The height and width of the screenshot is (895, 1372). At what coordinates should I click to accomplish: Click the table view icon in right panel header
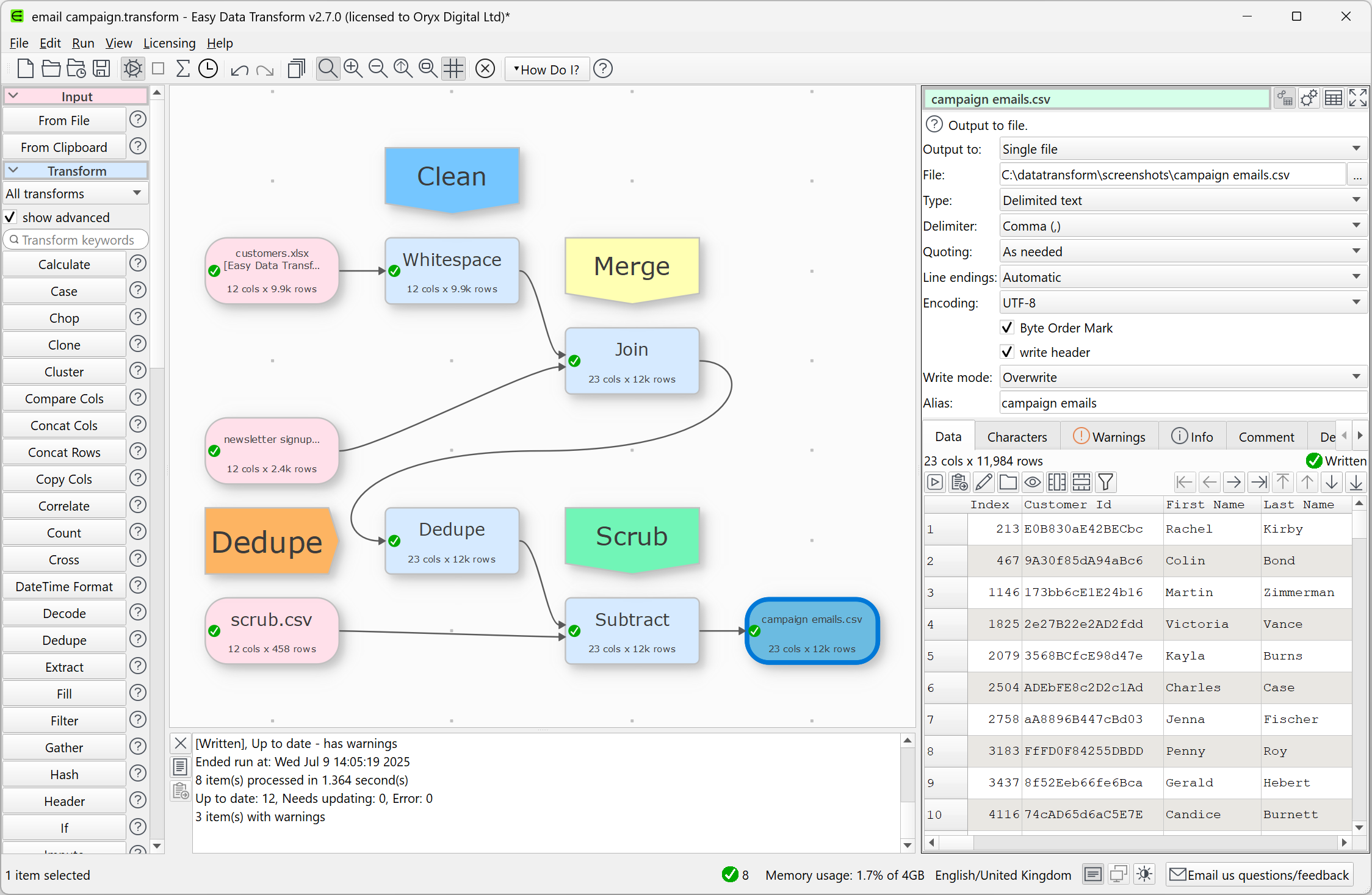(1334, 98)
